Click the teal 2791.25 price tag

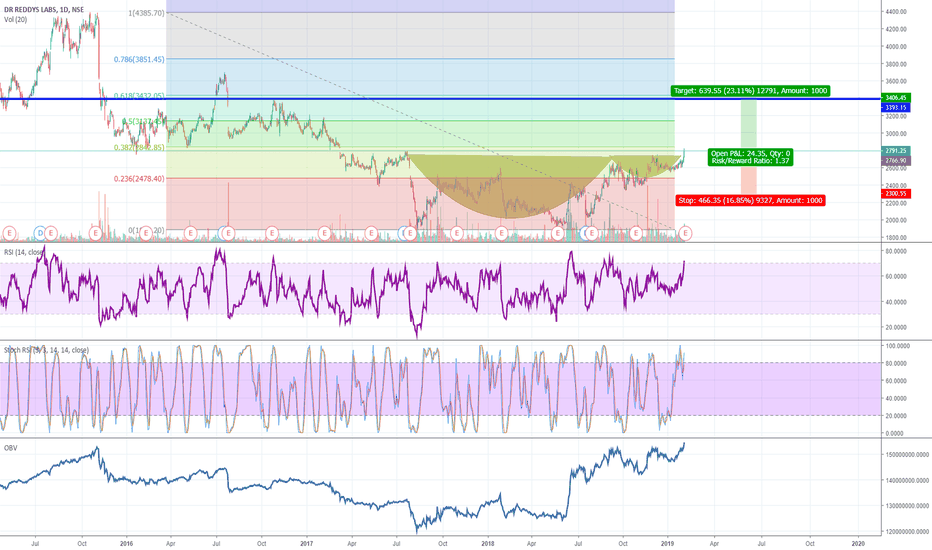pyautogui.click(x=896, y=151)
